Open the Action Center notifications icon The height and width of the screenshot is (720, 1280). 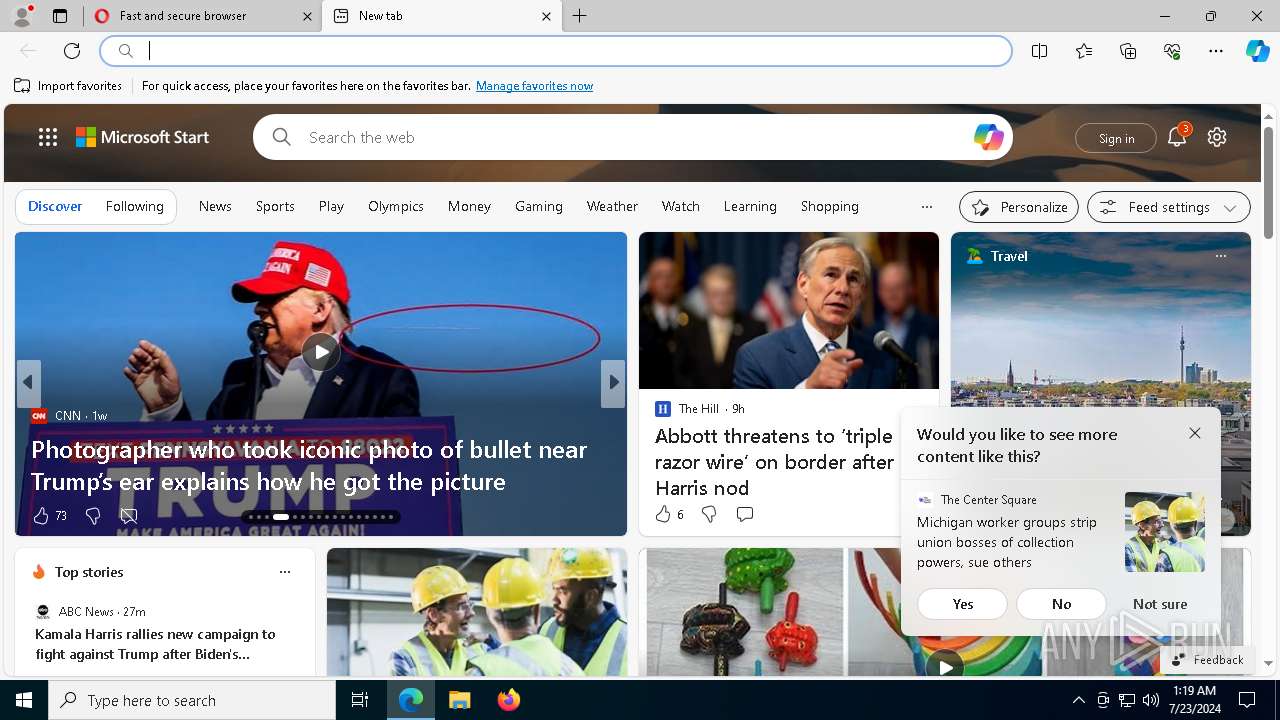click(1247, 700)
